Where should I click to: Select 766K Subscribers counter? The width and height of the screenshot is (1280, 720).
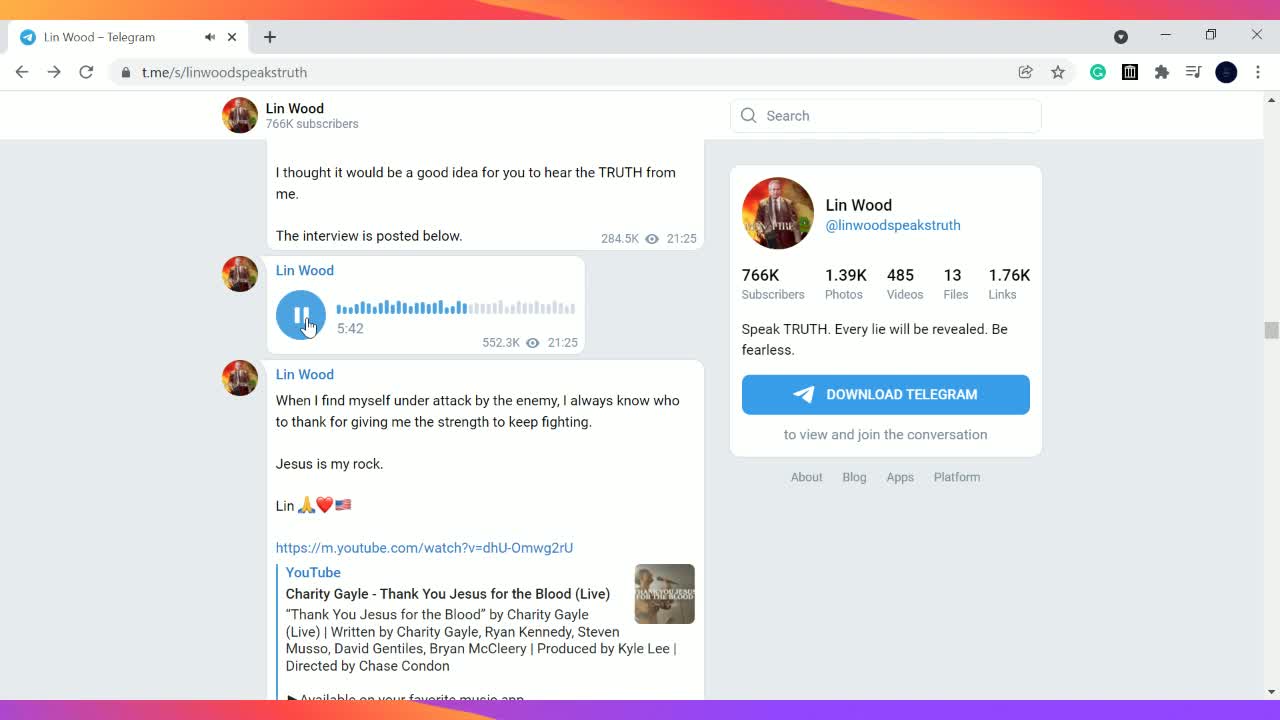pyautogui.click(x=773, y=284)
